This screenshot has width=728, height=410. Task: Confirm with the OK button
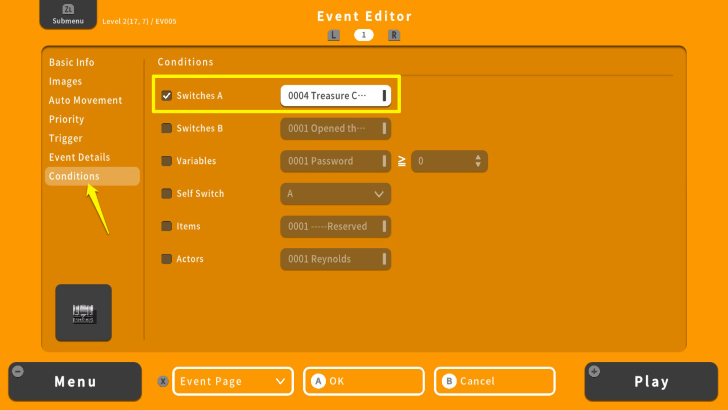pos(364,381)
